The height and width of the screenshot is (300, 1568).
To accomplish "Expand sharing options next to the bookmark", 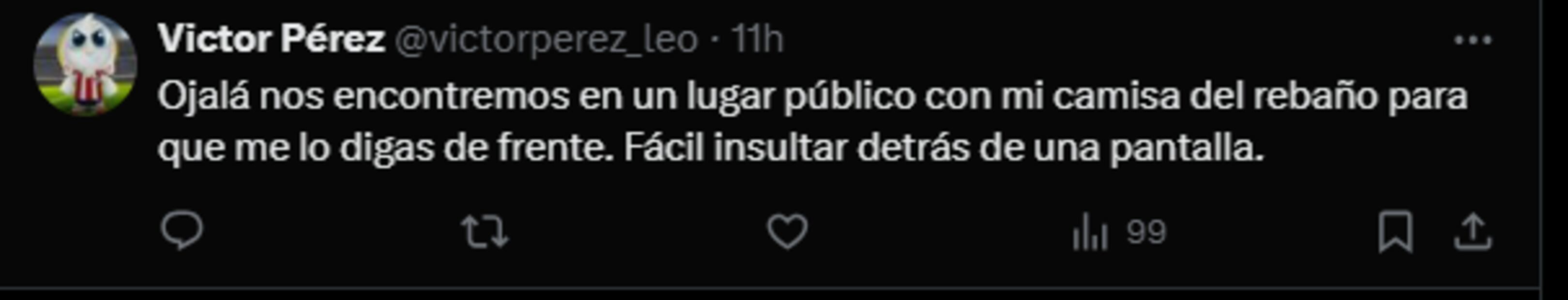I will [x=1473, y=232].
